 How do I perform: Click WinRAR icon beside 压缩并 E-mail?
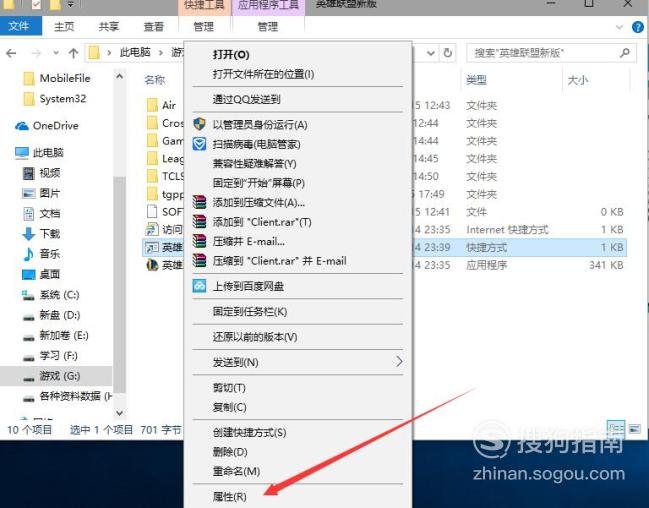tap(200, 241)
